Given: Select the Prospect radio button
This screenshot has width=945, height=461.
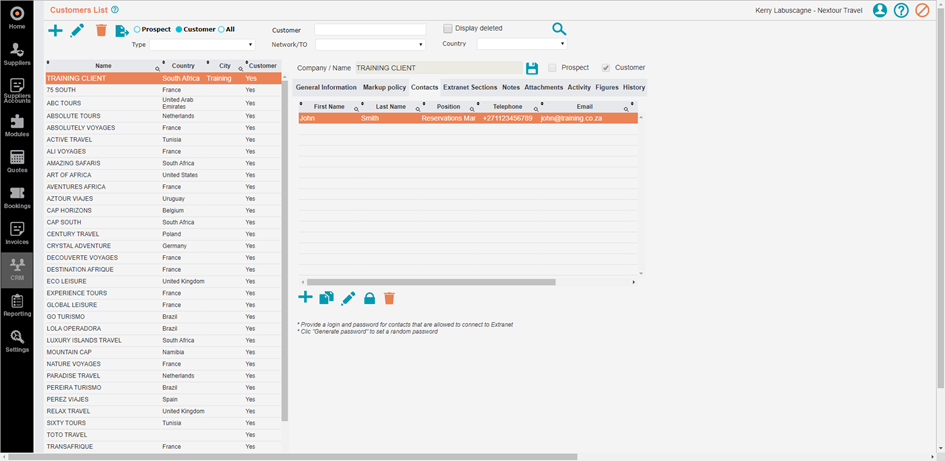Looking at the screenshot, I should [137, 29].
